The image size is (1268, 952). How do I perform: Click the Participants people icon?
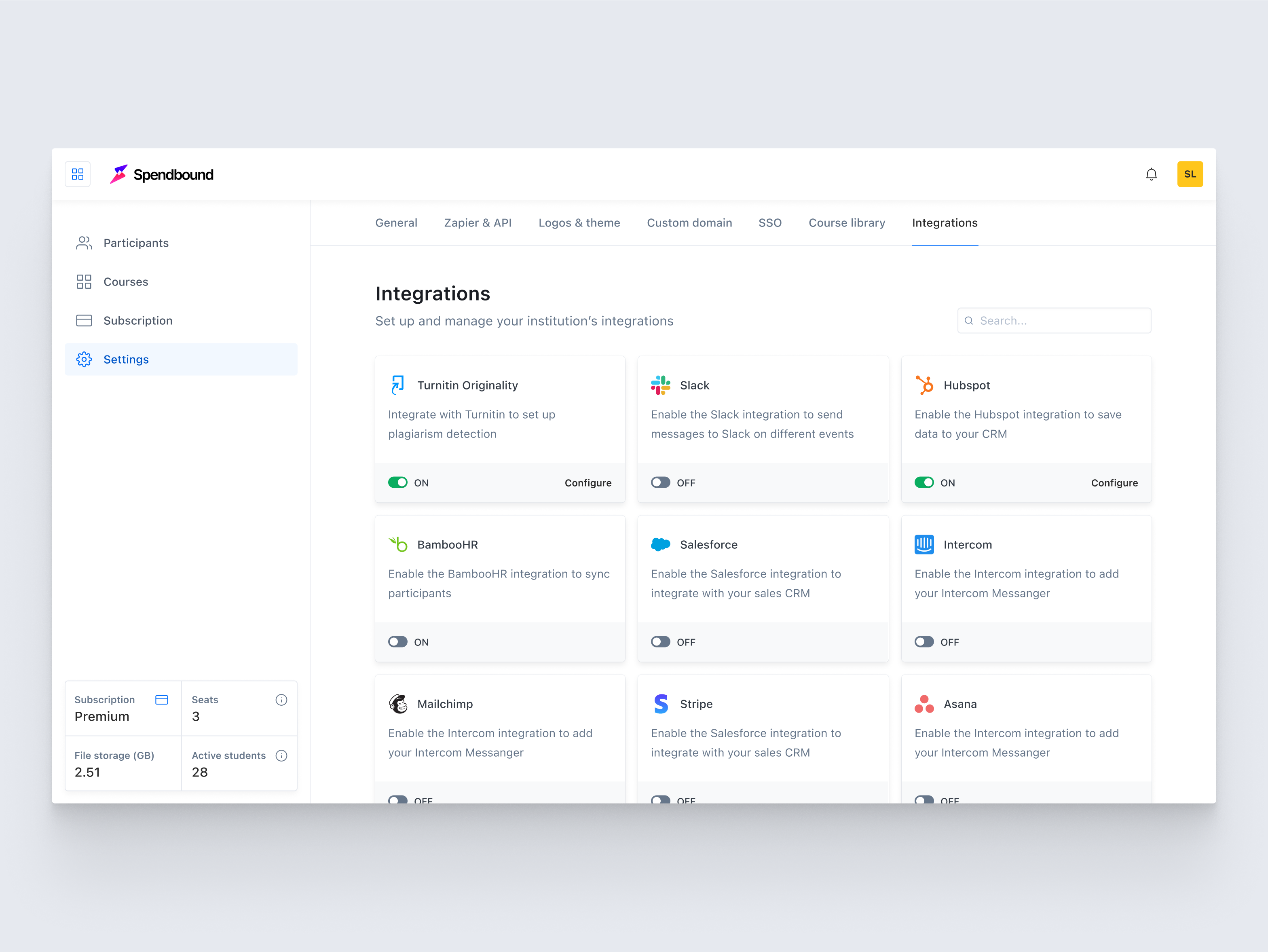pyautogui.click(x=84, y=243)
